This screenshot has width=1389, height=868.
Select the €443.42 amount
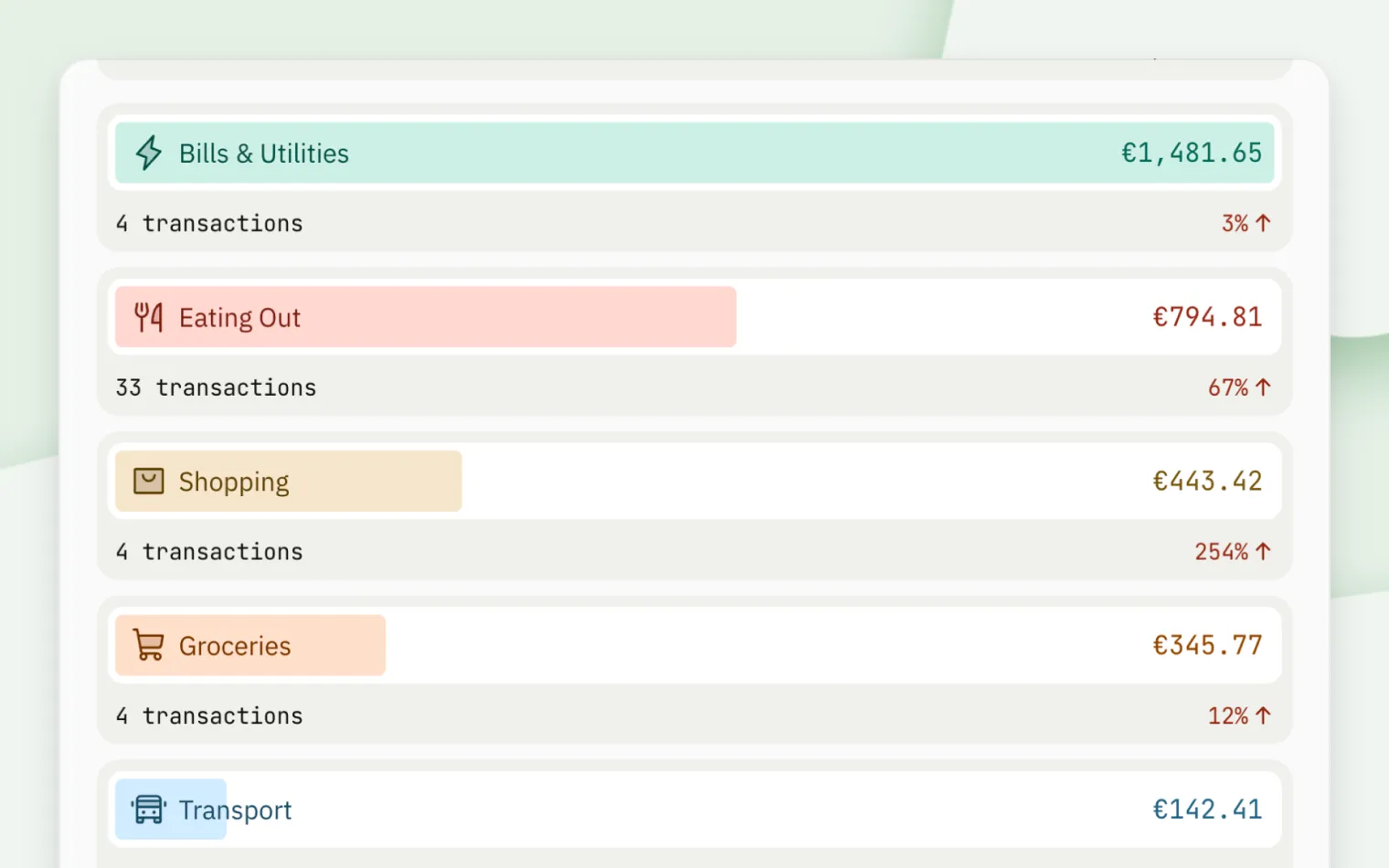[x=1207, y=481]
